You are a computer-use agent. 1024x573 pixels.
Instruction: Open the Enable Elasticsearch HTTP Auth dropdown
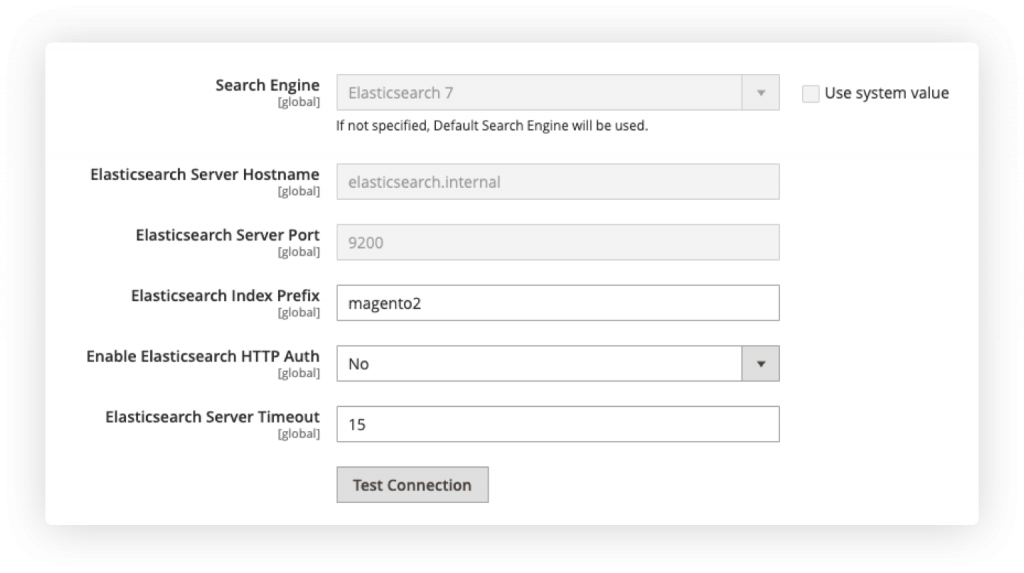coord(540,364)
